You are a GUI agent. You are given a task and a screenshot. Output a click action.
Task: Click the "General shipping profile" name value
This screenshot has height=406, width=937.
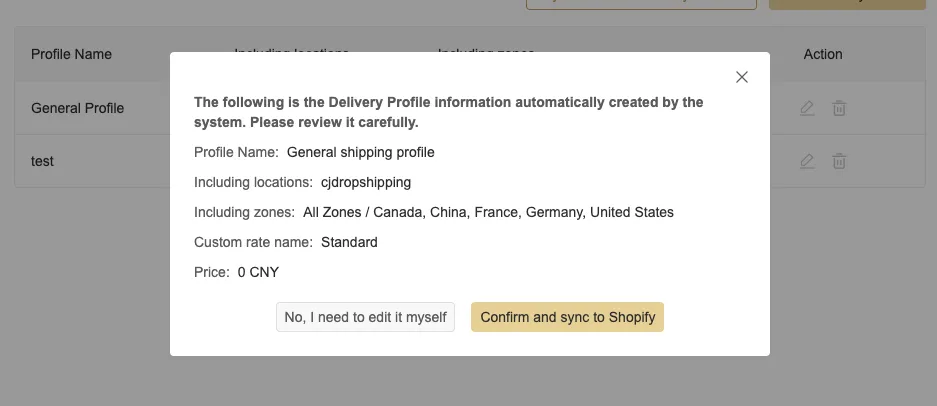[360, 153]
